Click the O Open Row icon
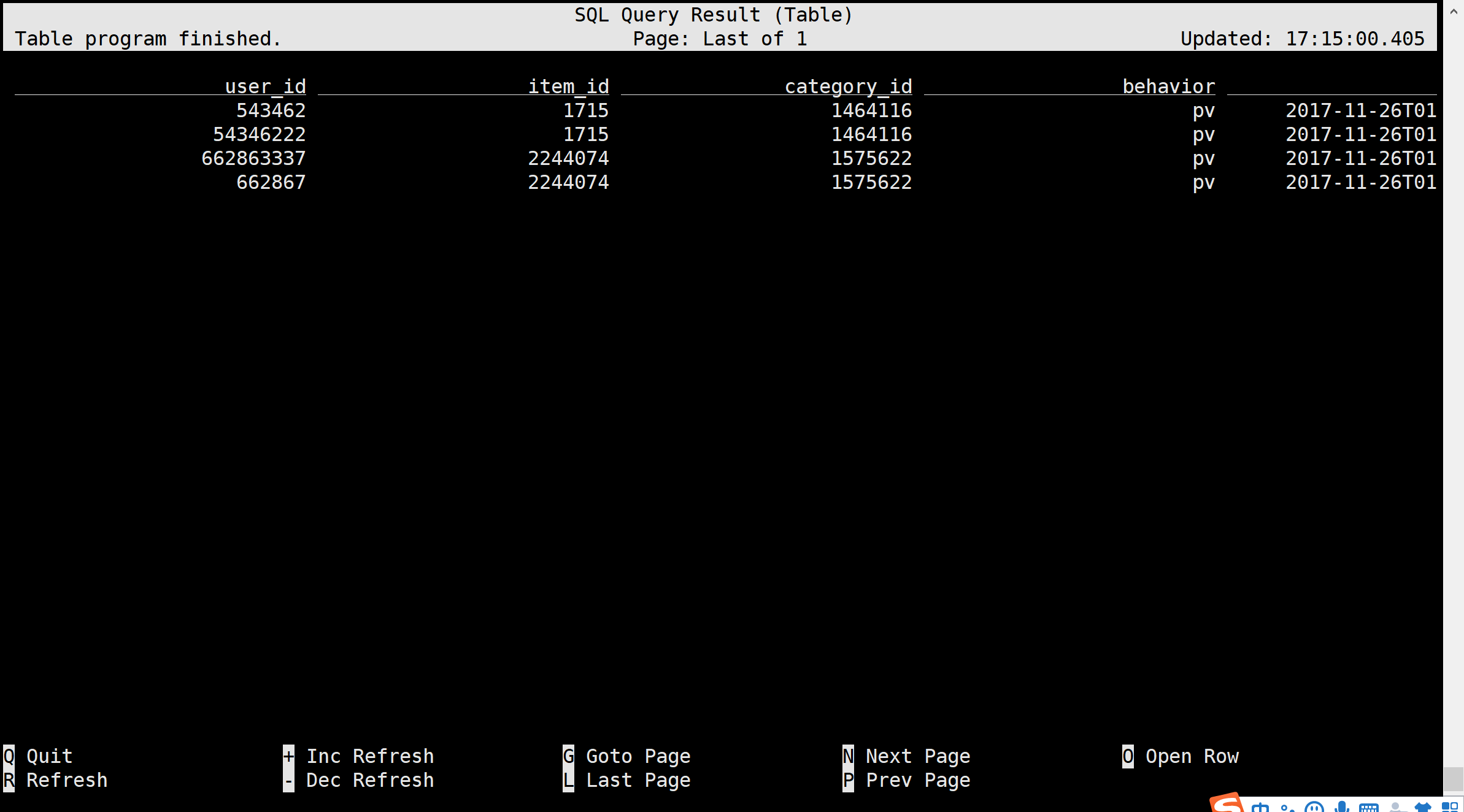1464x812 pixels. tap(1132, 756)
